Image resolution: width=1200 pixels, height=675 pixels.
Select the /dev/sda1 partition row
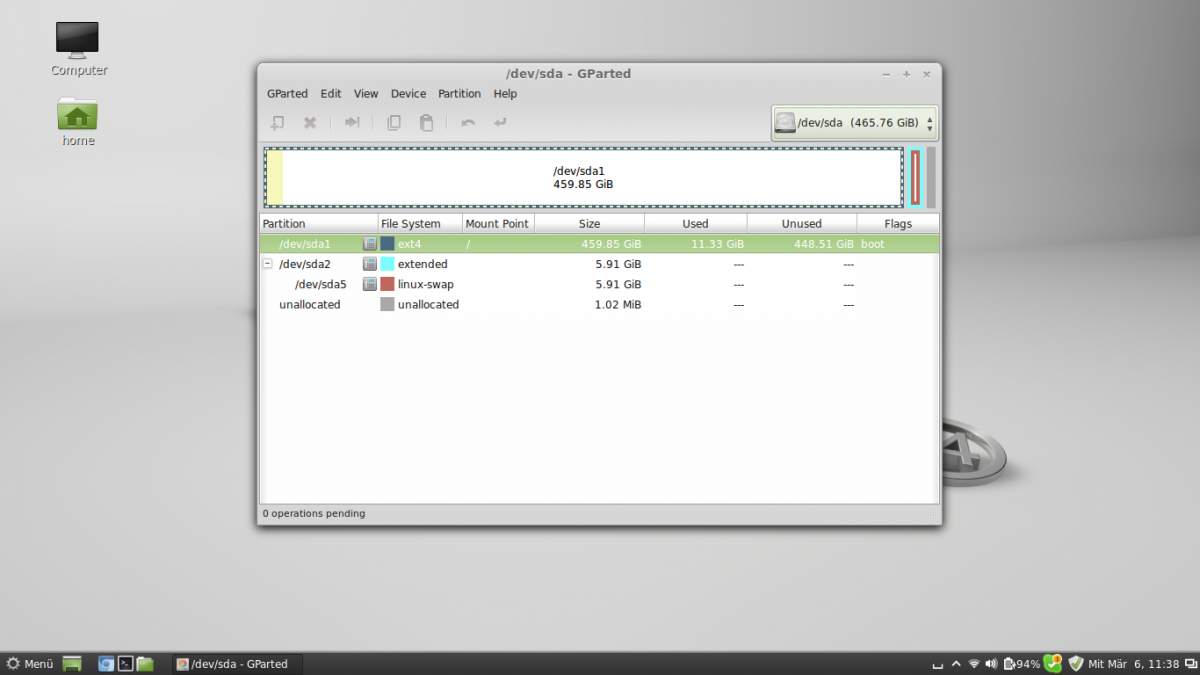pos(599,244)
